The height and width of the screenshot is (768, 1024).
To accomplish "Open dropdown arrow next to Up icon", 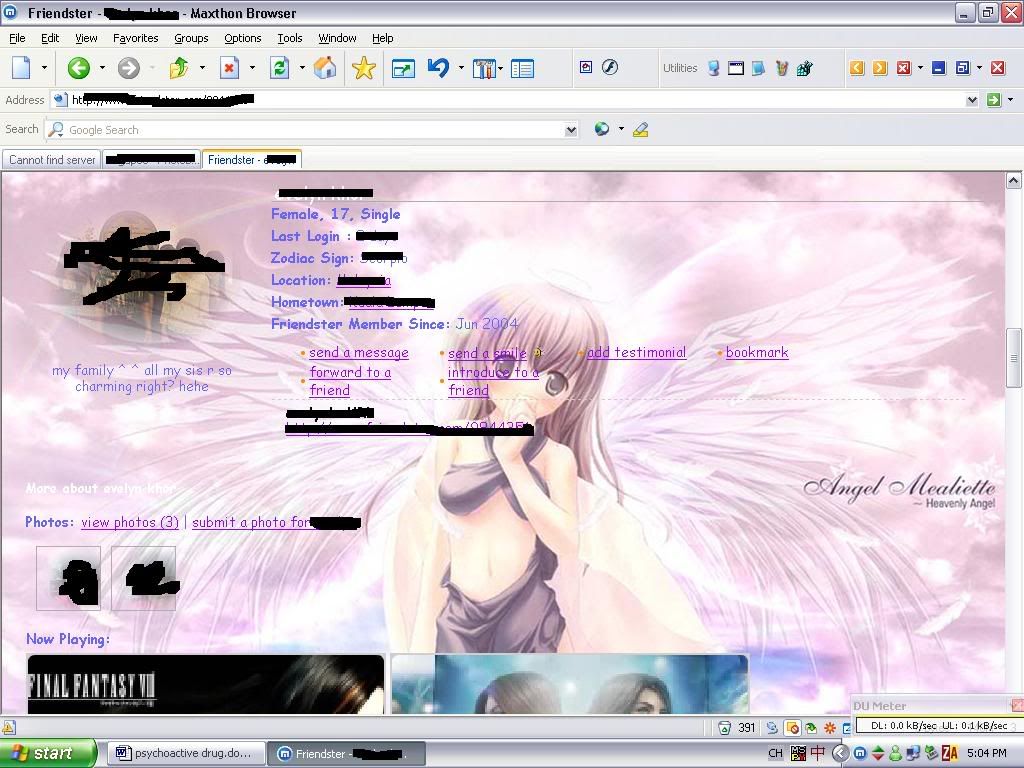I will pyautogui.click(x=202, y=67).
